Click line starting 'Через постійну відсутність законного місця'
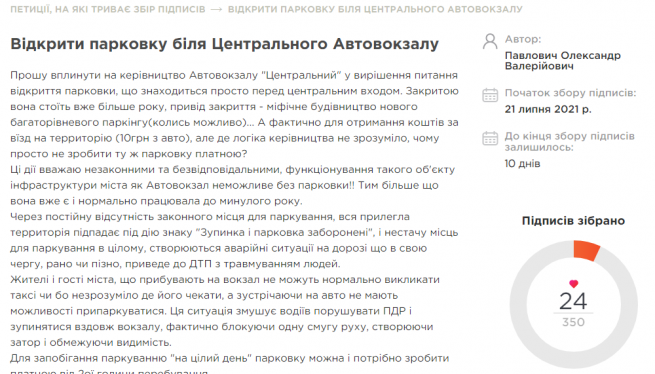Screen dimensions: 655x374 click(x=210, y=217)
